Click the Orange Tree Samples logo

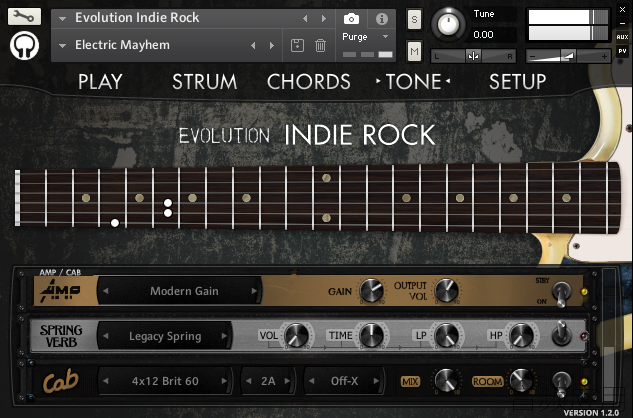coord(25,46)
